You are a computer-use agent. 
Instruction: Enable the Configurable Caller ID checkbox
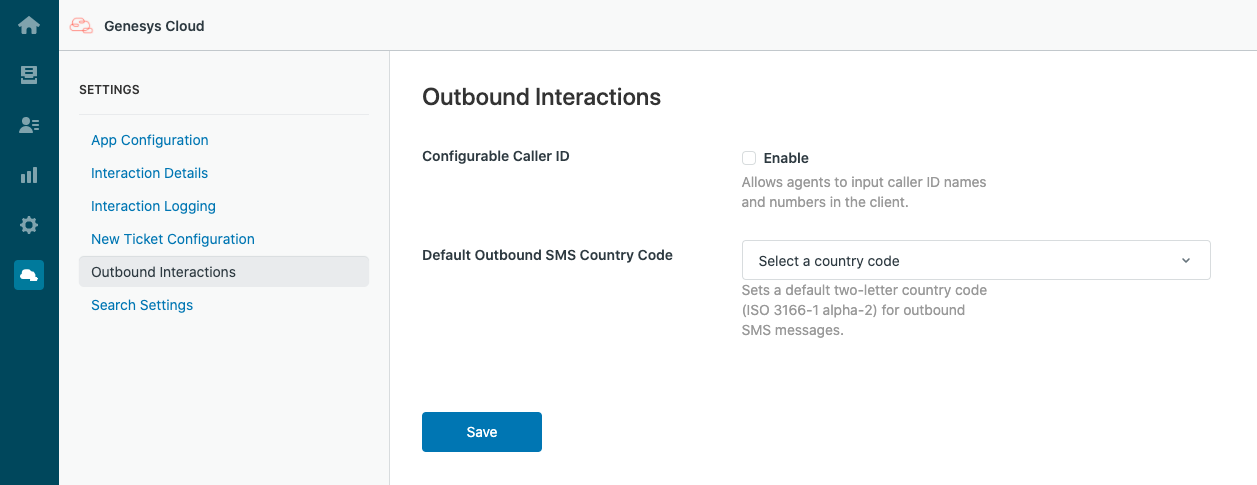(748, 158)
